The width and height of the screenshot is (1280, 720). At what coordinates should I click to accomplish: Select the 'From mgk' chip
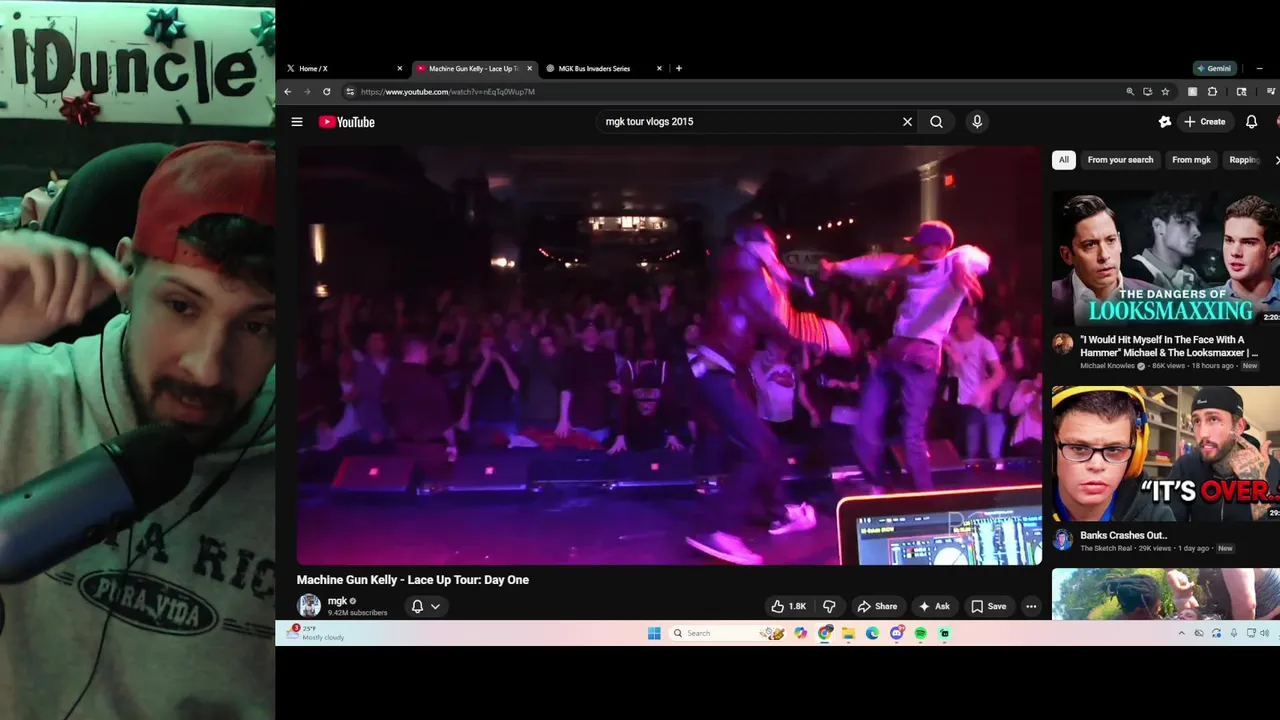click(x=1191, y=160)
